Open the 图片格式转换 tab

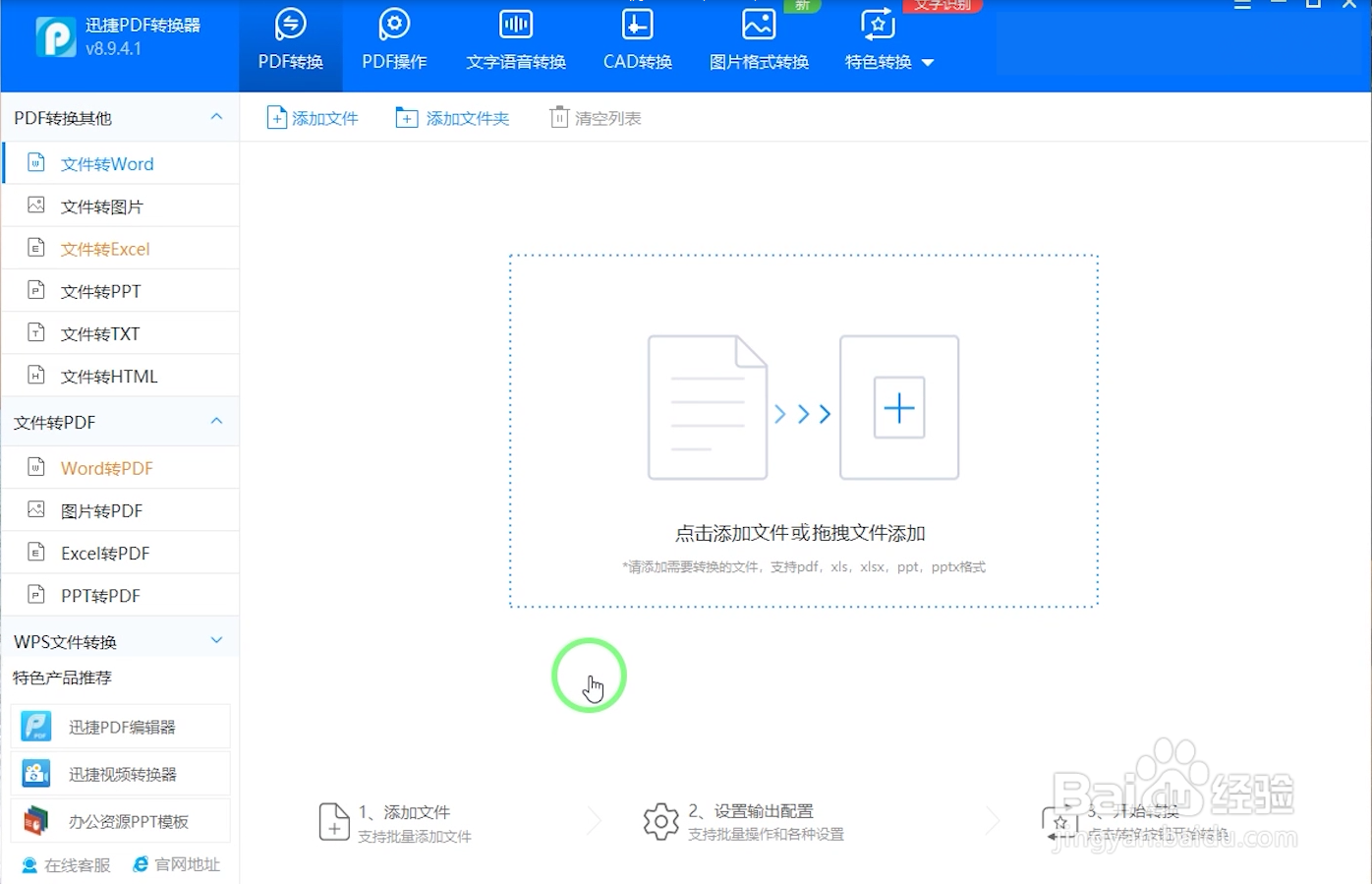pos(759,42)
